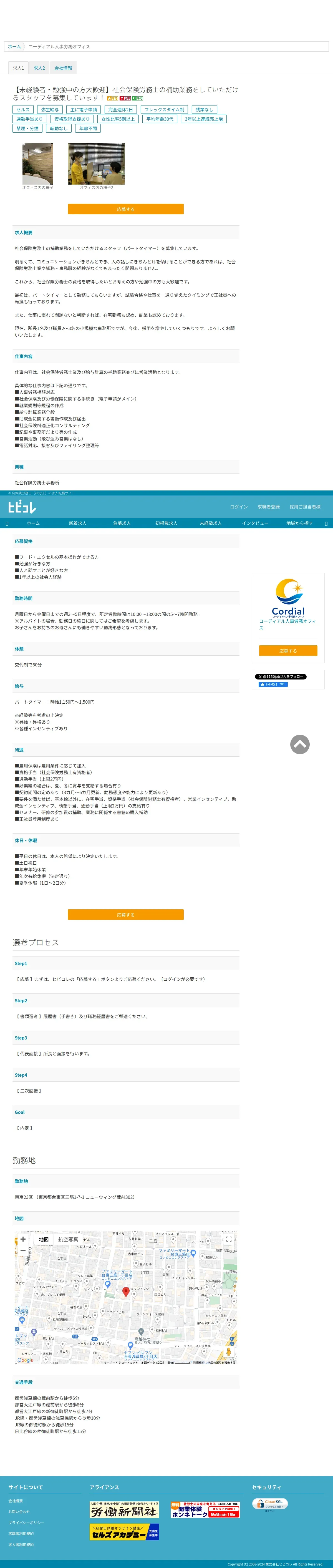
Task: Open the 求人者利用規約 footer link
Action: (21, 1545)
